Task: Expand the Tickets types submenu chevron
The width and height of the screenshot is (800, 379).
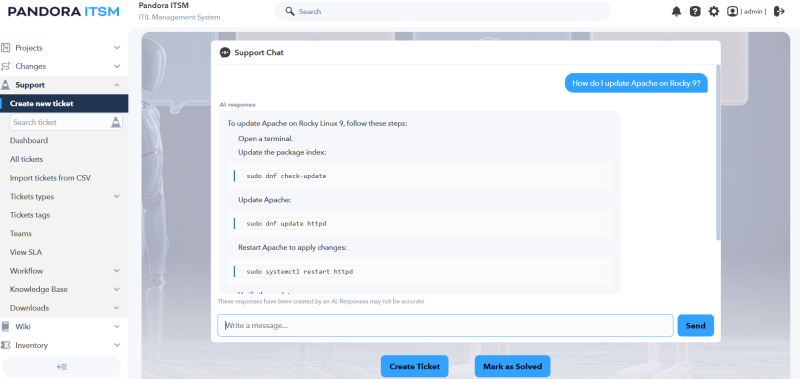Action: click(117, 196)
